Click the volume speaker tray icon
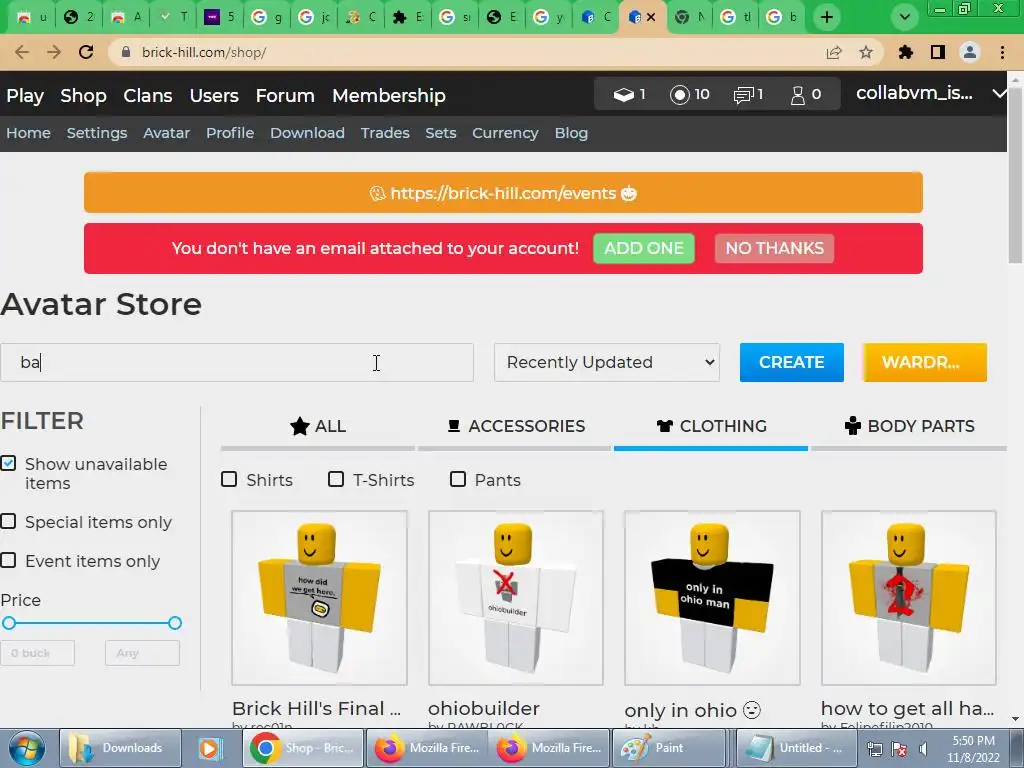1024x768 pixels. click(923, 749)
